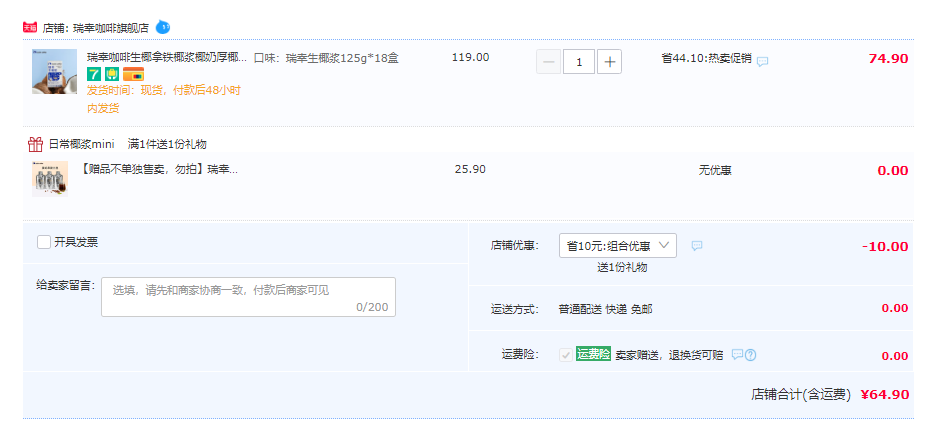Click the comment icon beside the store discount dropdown
The height and width of the screenshot is (427, 934).
coord(697,245)
